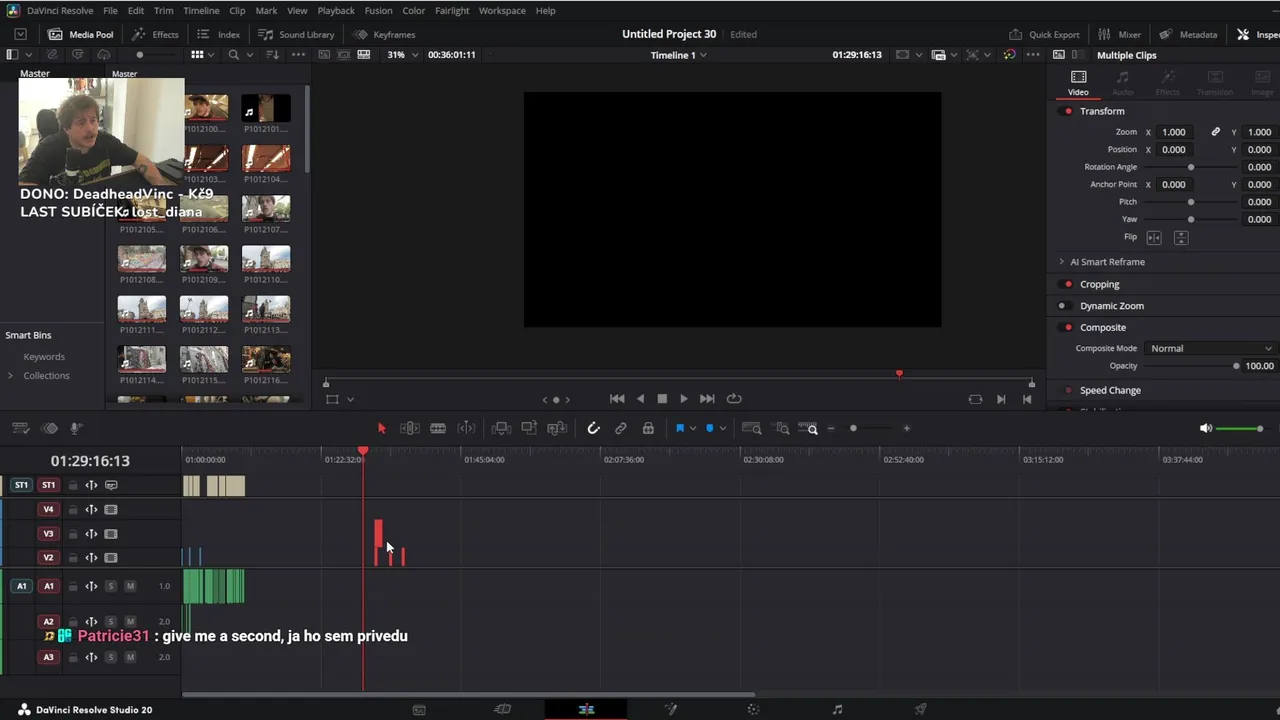Open the Fairlight menu
This screenshot has width=1280, height=720.
452,10
